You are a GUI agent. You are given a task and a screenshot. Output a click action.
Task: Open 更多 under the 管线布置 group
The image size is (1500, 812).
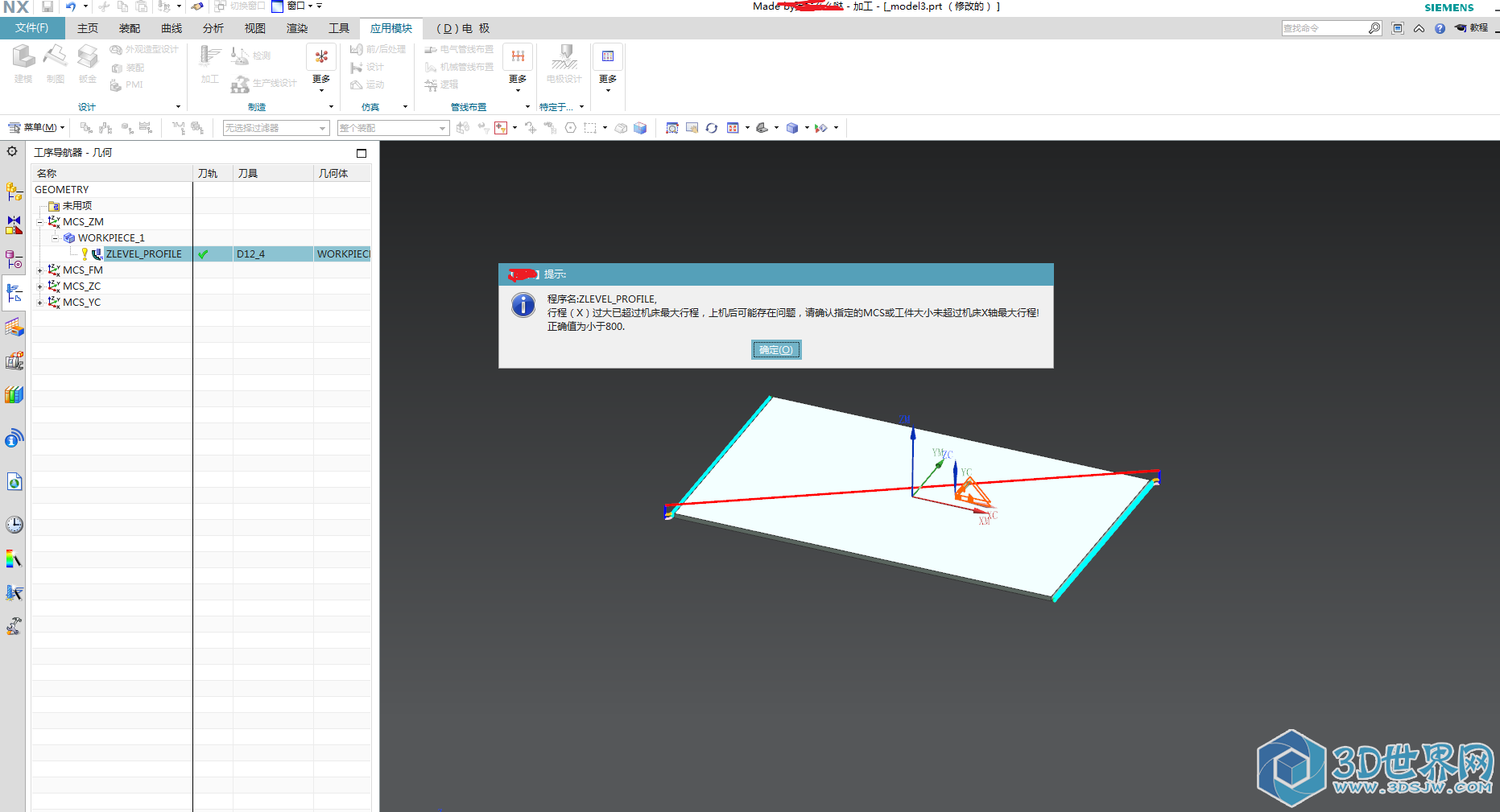(x=518, y=68)
